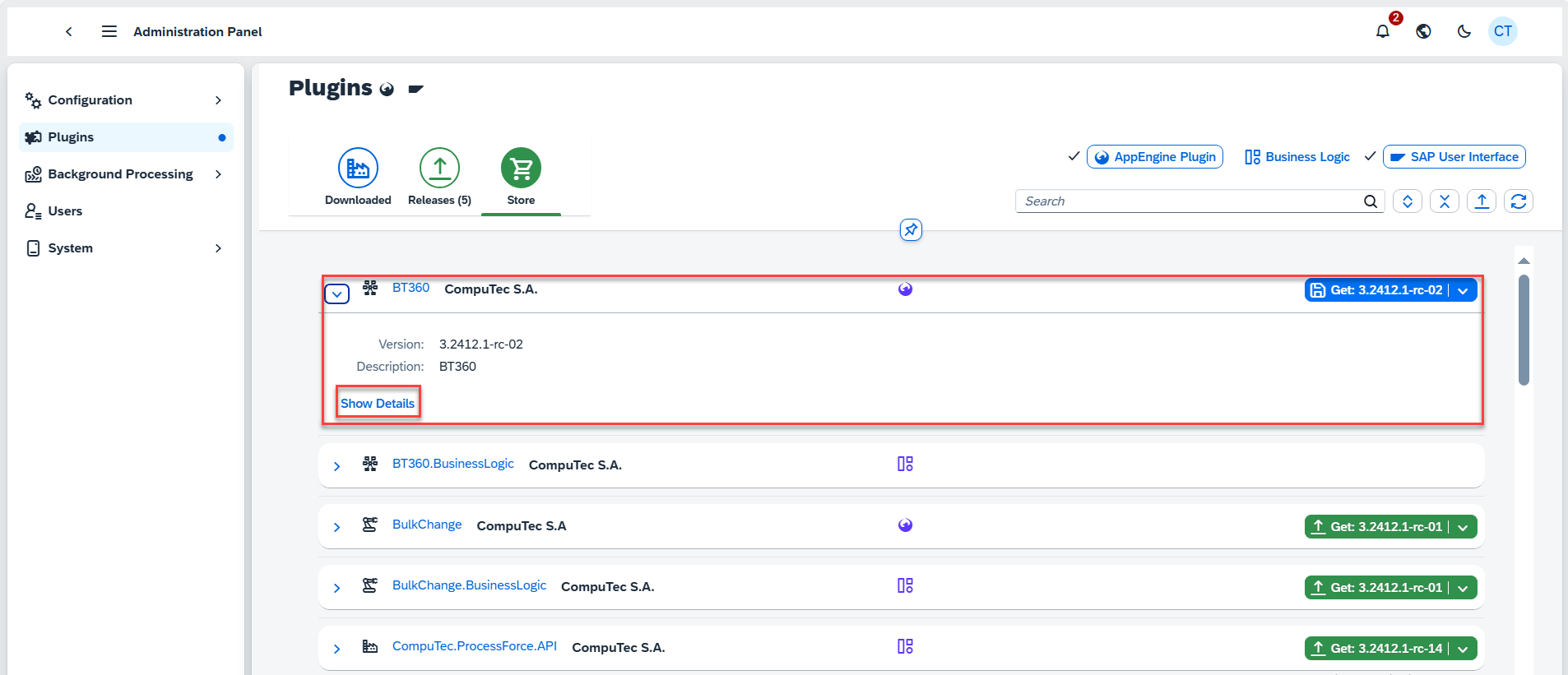Click the globe language icon
Image resolution: width=1568 pixels, height=675 pixels.
click(1423, 31)
